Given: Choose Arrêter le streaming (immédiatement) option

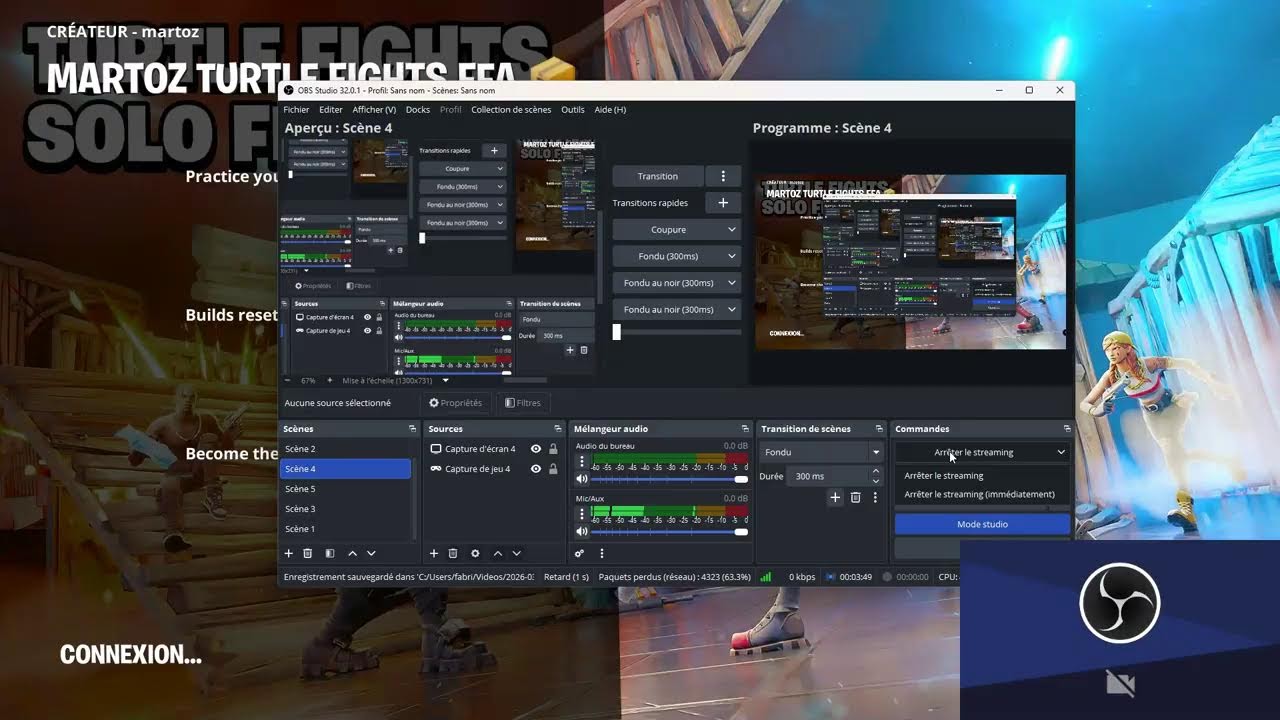Looking at the screenshot, I should [x=980, y=494].
